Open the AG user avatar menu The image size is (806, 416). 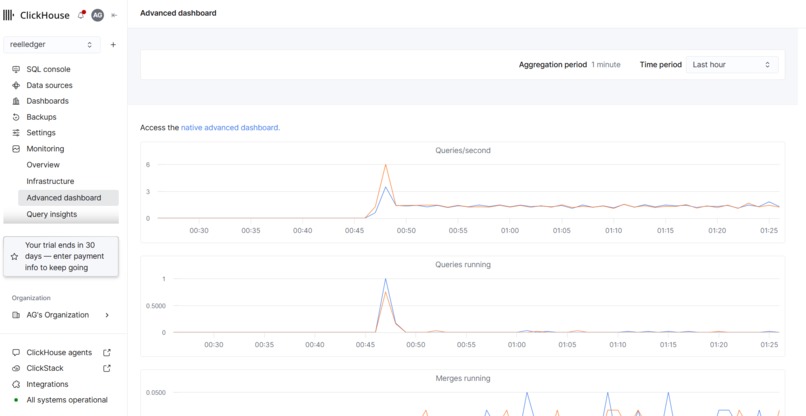(97, 15)
